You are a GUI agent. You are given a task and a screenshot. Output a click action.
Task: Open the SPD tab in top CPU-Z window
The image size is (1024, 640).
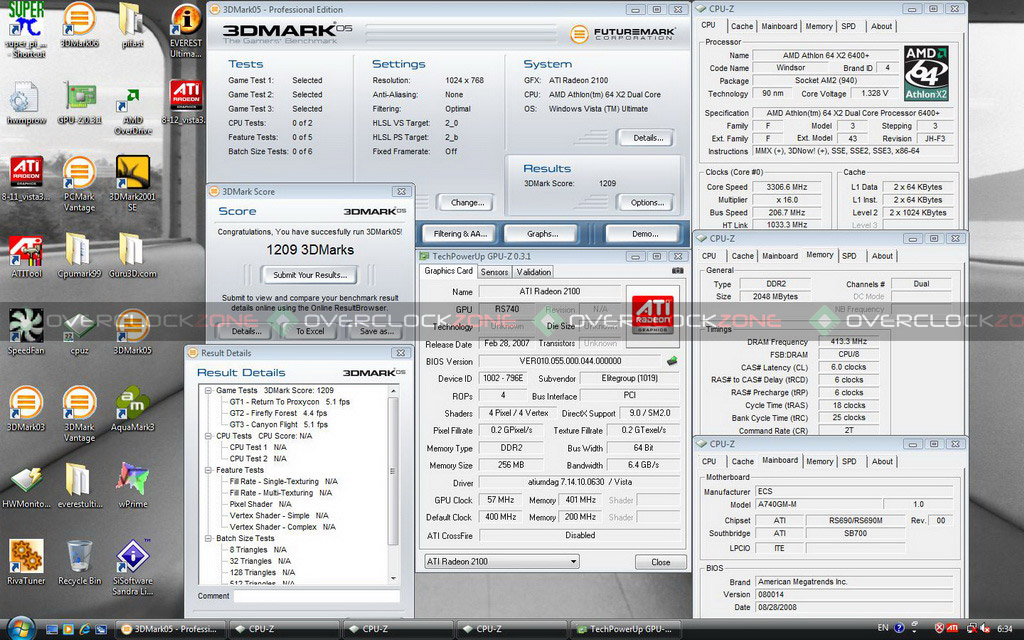pyautogui.click(x=848, y=26)
